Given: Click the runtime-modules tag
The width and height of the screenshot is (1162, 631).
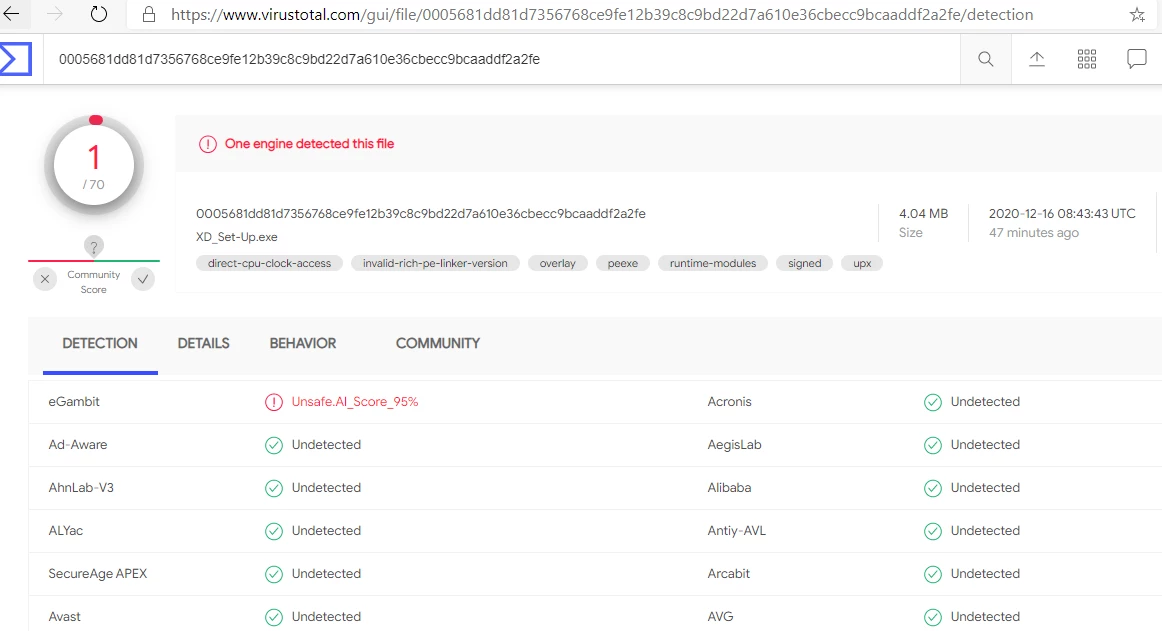Looking at the screenshot, I should 713,263.
